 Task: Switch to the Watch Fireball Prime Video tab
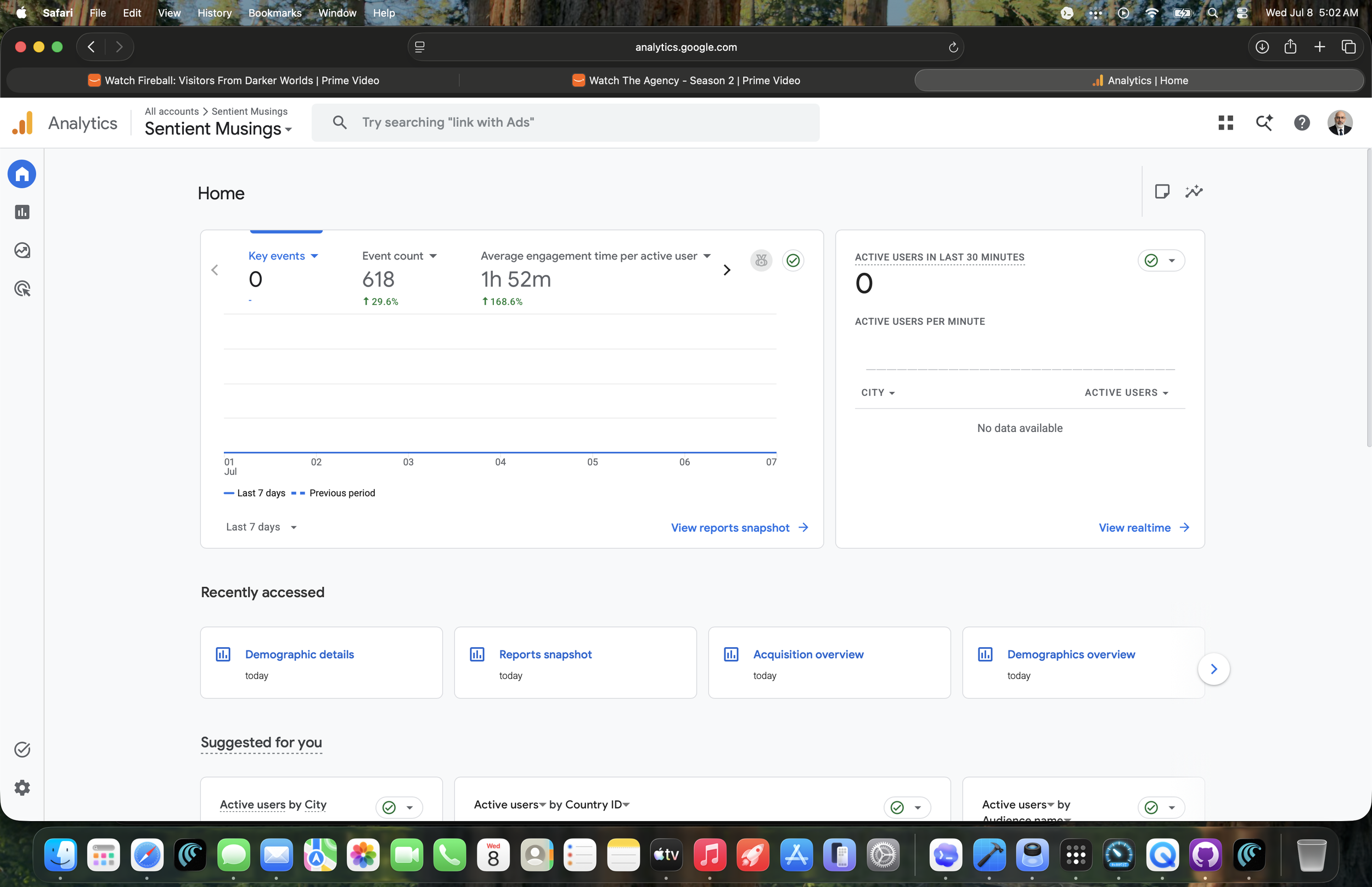233,81
